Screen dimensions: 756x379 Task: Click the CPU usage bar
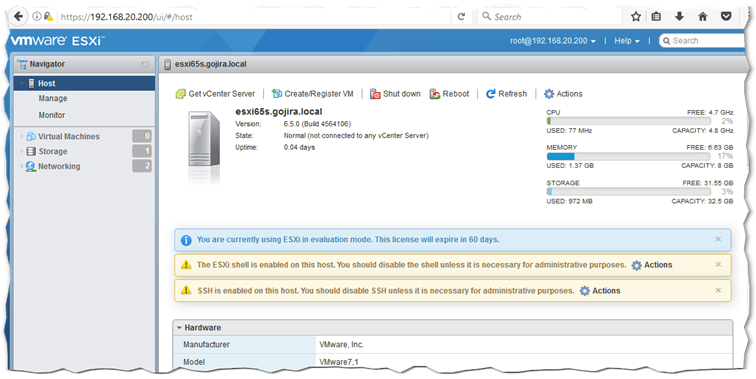[628, 121]
